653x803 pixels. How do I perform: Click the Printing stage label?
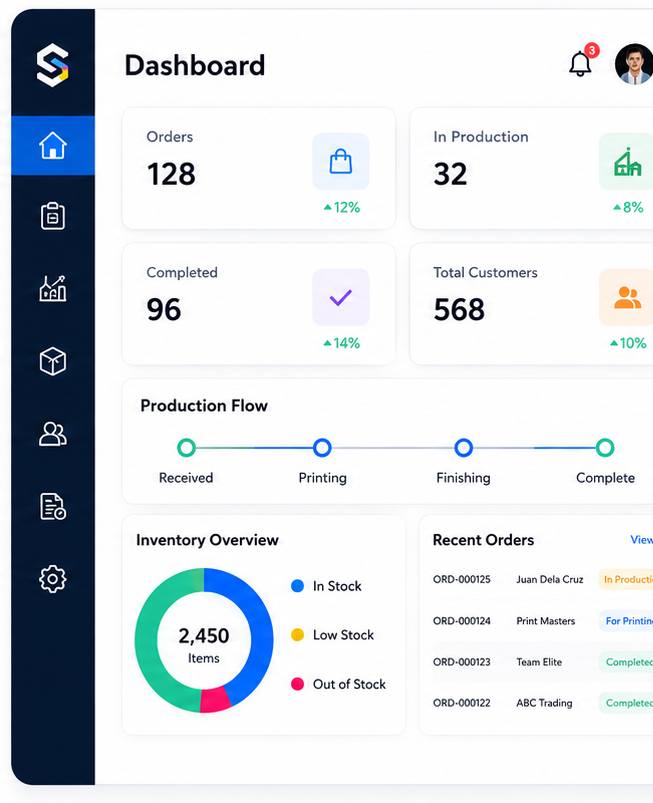pyautogui.click(x=323, y=478)
